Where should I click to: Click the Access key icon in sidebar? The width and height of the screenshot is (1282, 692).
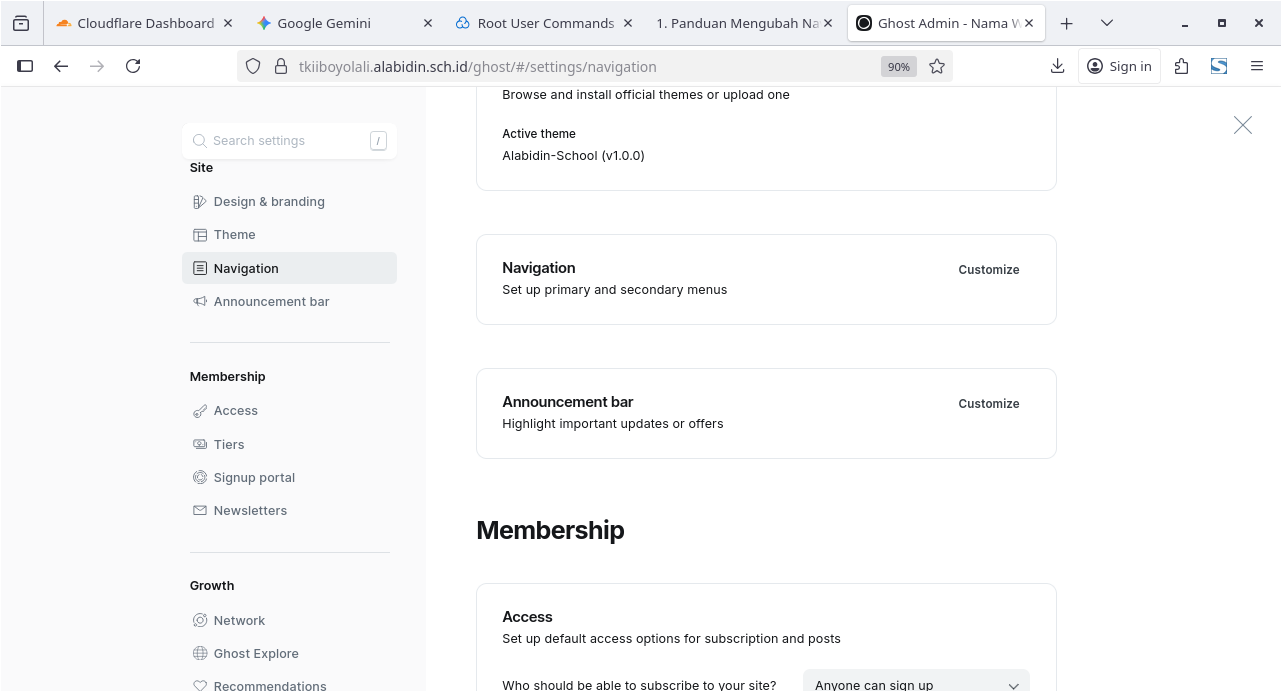(200, 411)
